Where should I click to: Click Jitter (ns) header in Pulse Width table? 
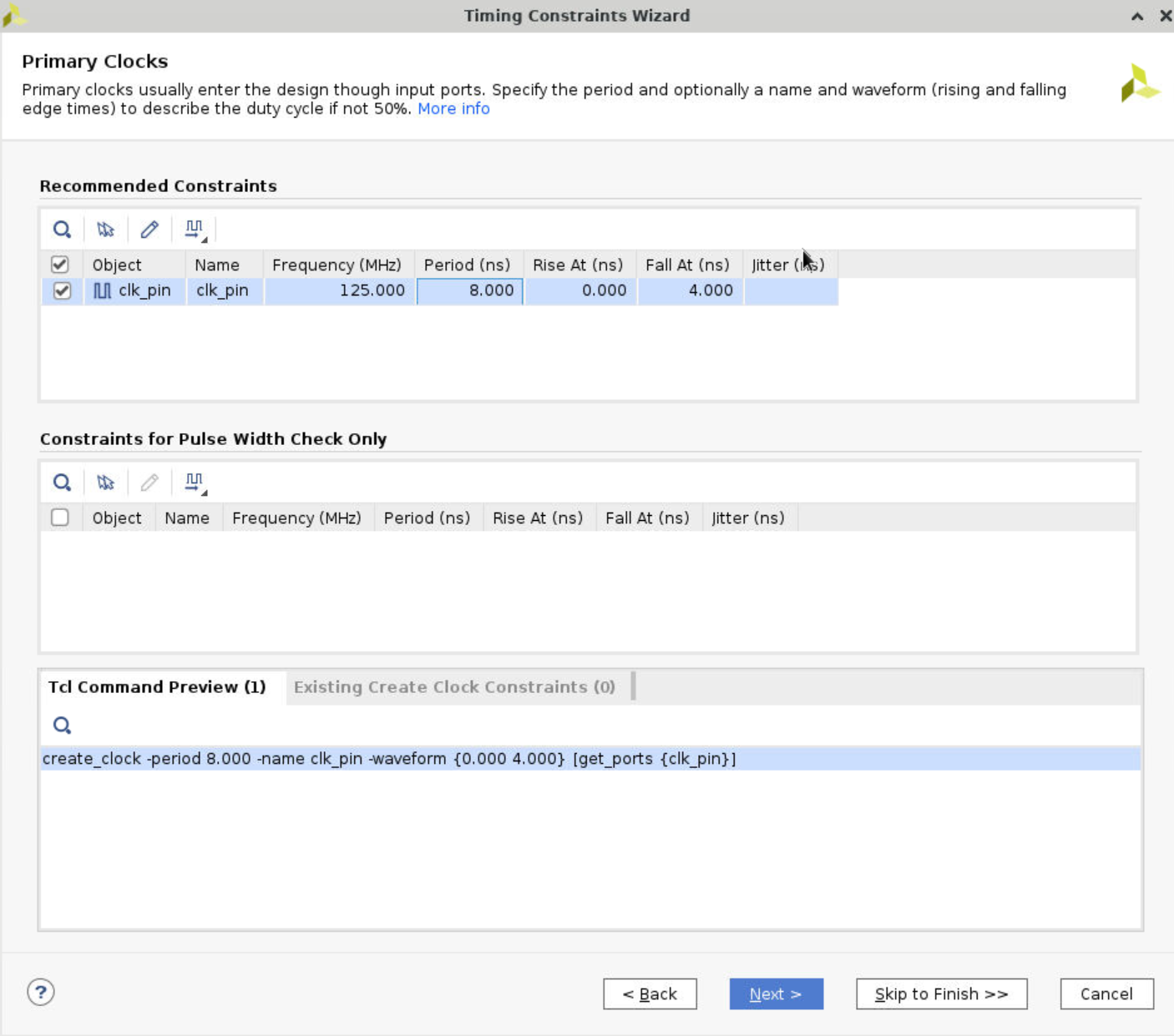click(750, 518)
